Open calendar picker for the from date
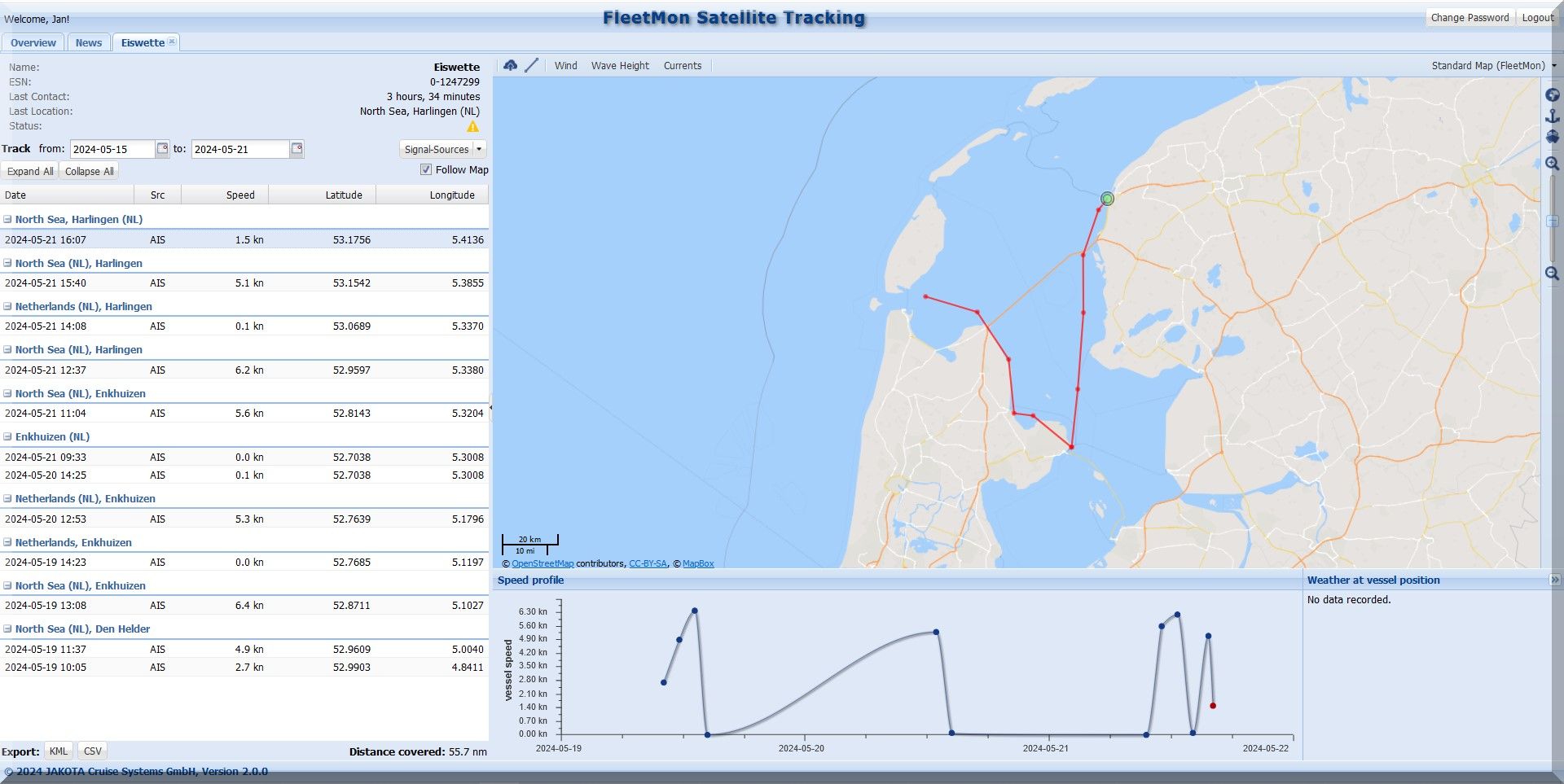This screenshot has height=784, width=1564. (162, 148)
